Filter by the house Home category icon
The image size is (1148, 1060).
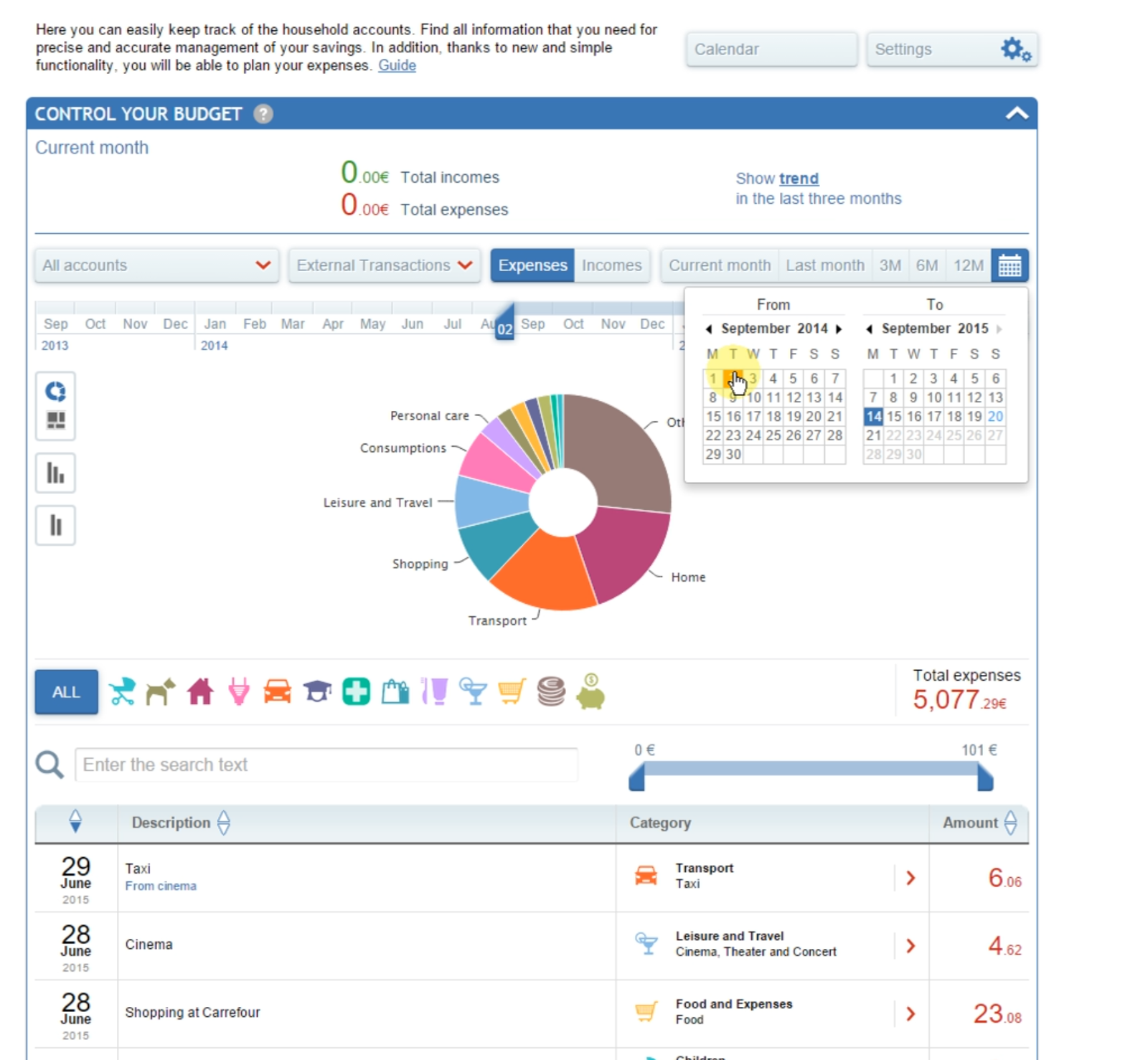tap(200, 692)
